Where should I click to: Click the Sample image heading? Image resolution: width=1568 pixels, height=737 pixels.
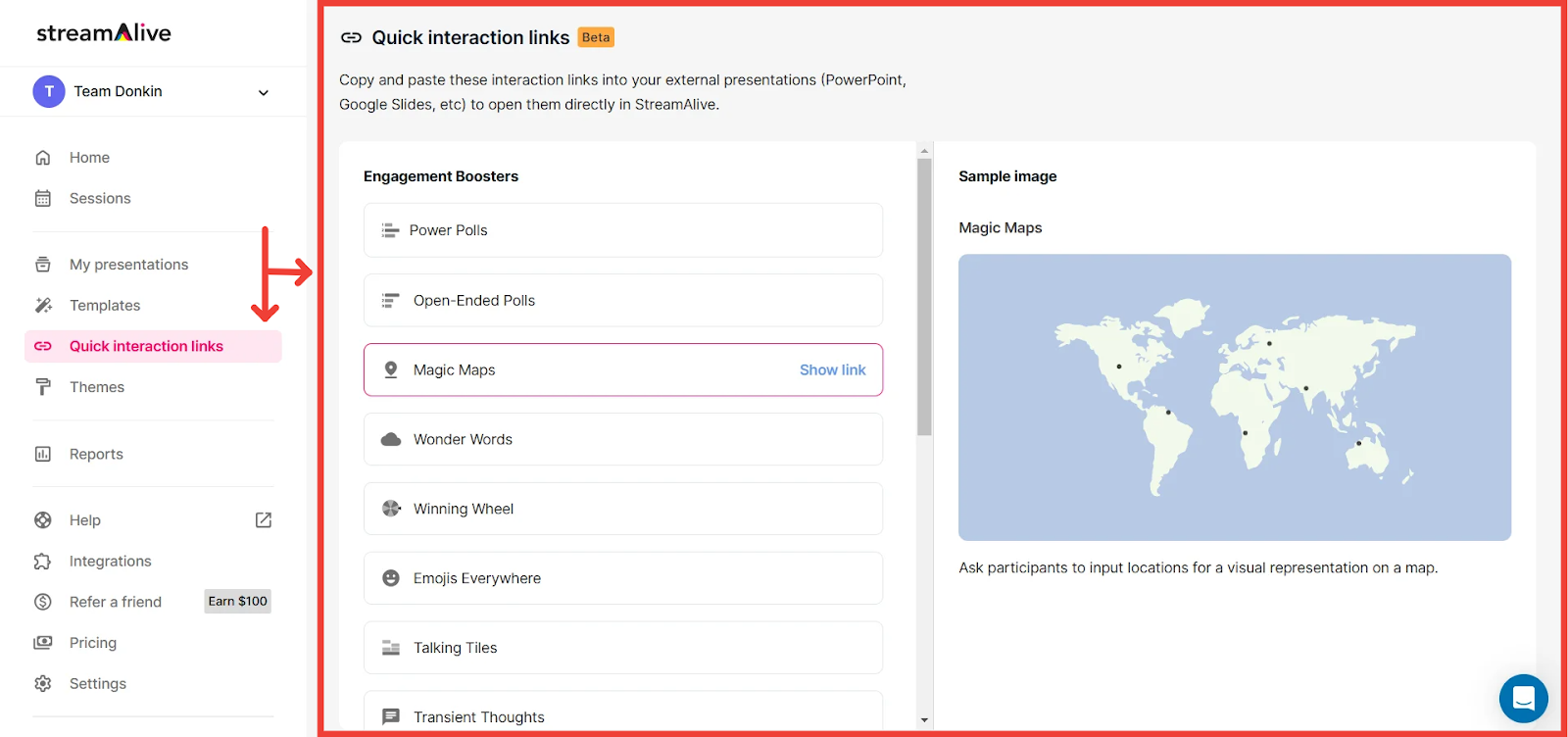(1007, 176)
